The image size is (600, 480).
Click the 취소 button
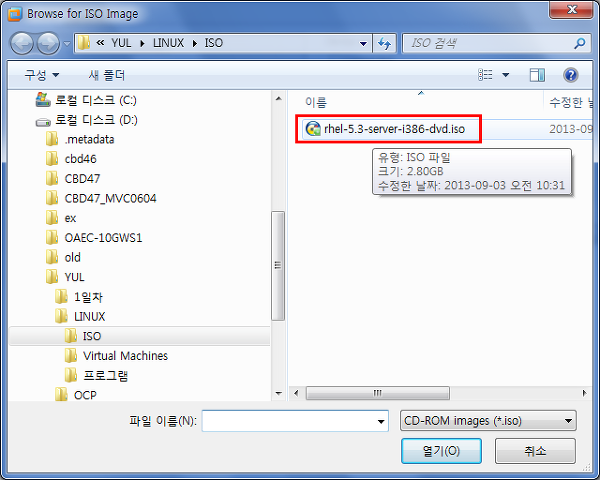click(535, 451)
